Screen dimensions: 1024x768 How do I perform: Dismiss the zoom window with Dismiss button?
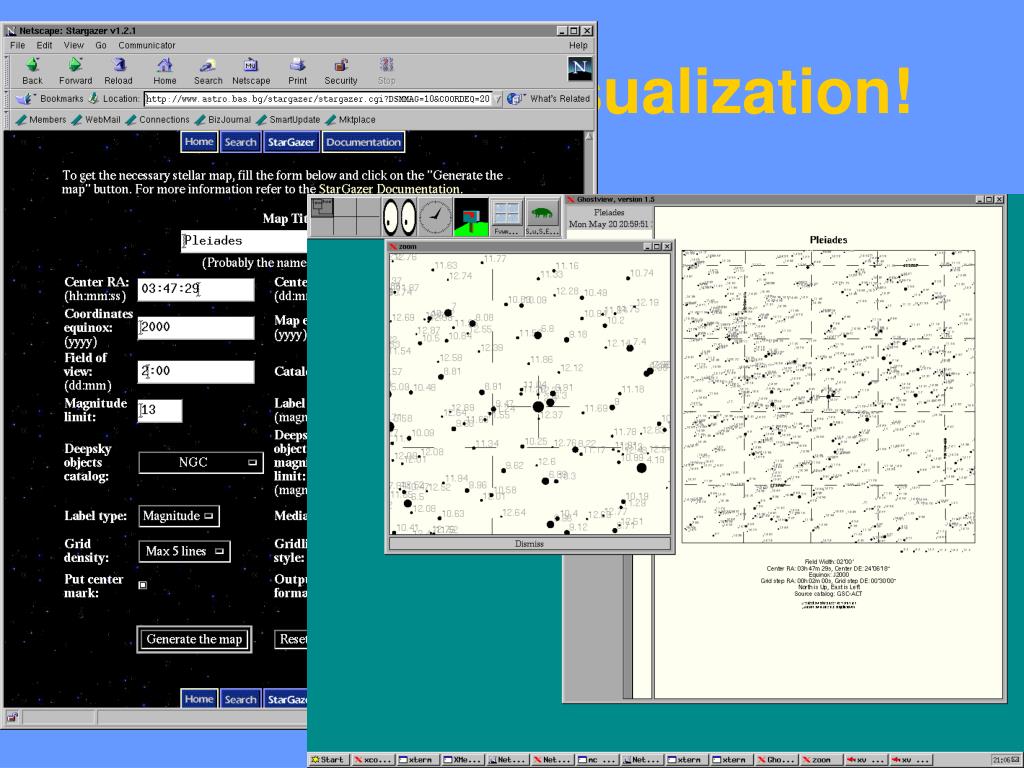pyautogui.click(x=529, y=543)
